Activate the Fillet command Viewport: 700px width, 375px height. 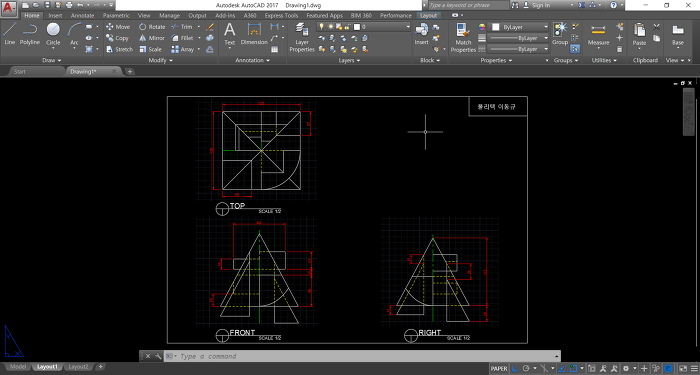[182, 38]
